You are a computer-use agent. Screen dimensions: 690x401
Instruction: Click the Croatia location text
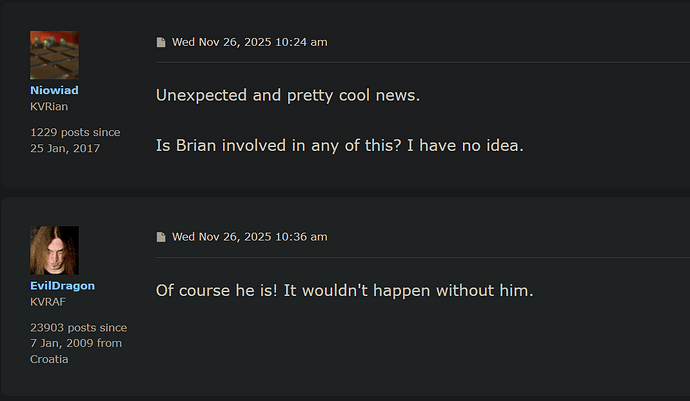click(x=49, y=359)
